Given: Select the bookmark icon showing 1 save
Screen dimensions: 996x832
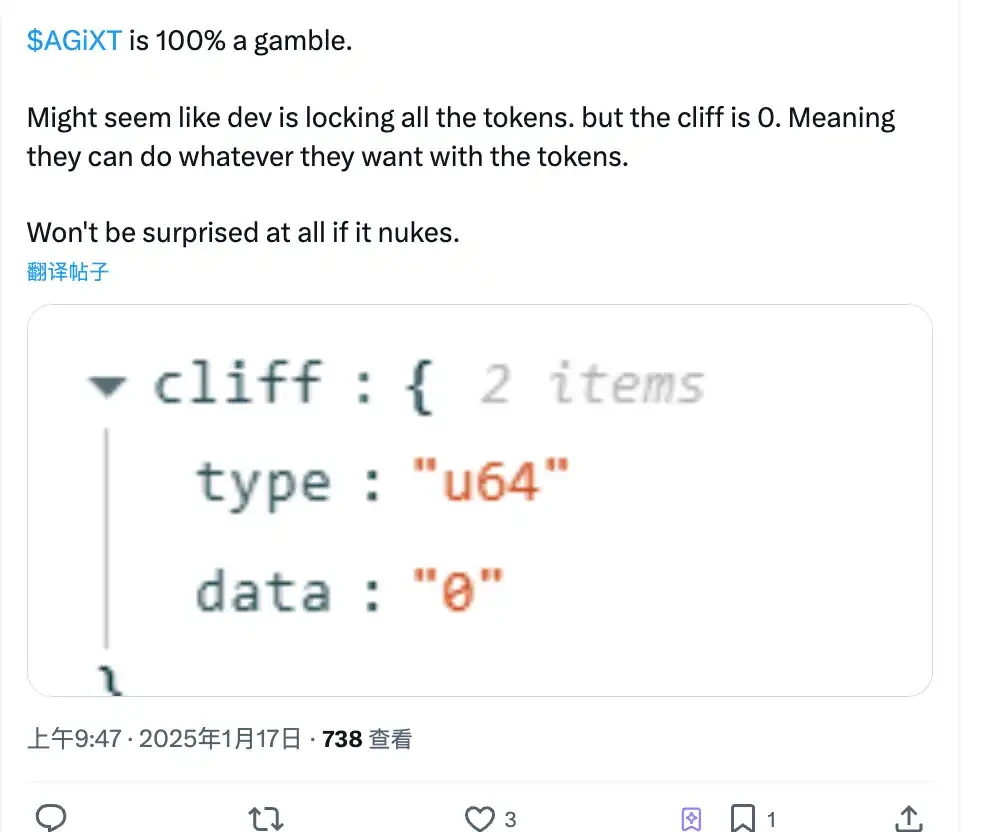Looking at the screenshot, I should click(x=743, y=818).
